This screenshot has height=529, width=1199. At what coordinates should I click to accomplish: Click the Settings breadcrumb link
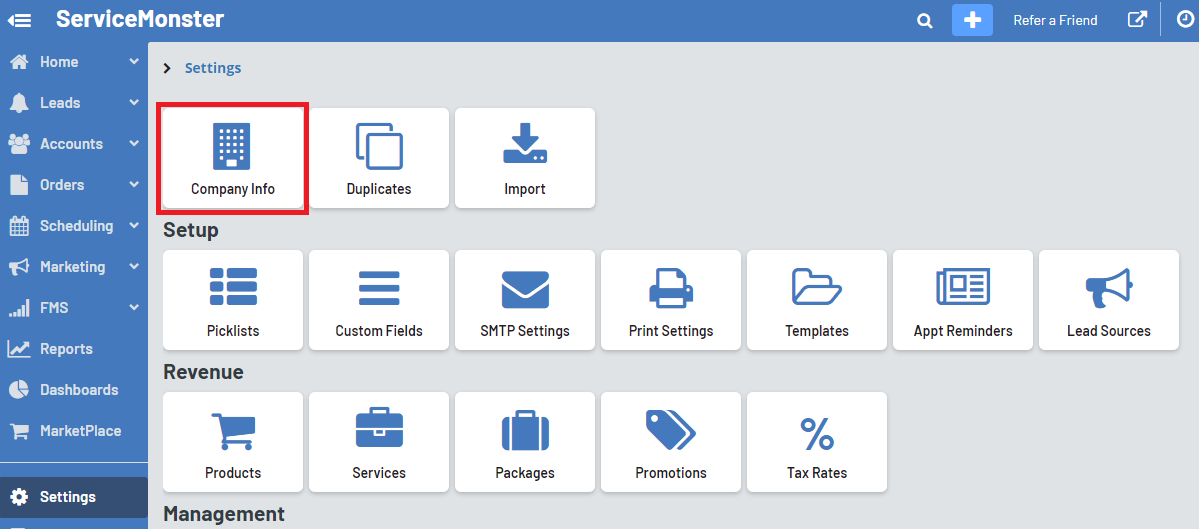click(x=213, y=68)
